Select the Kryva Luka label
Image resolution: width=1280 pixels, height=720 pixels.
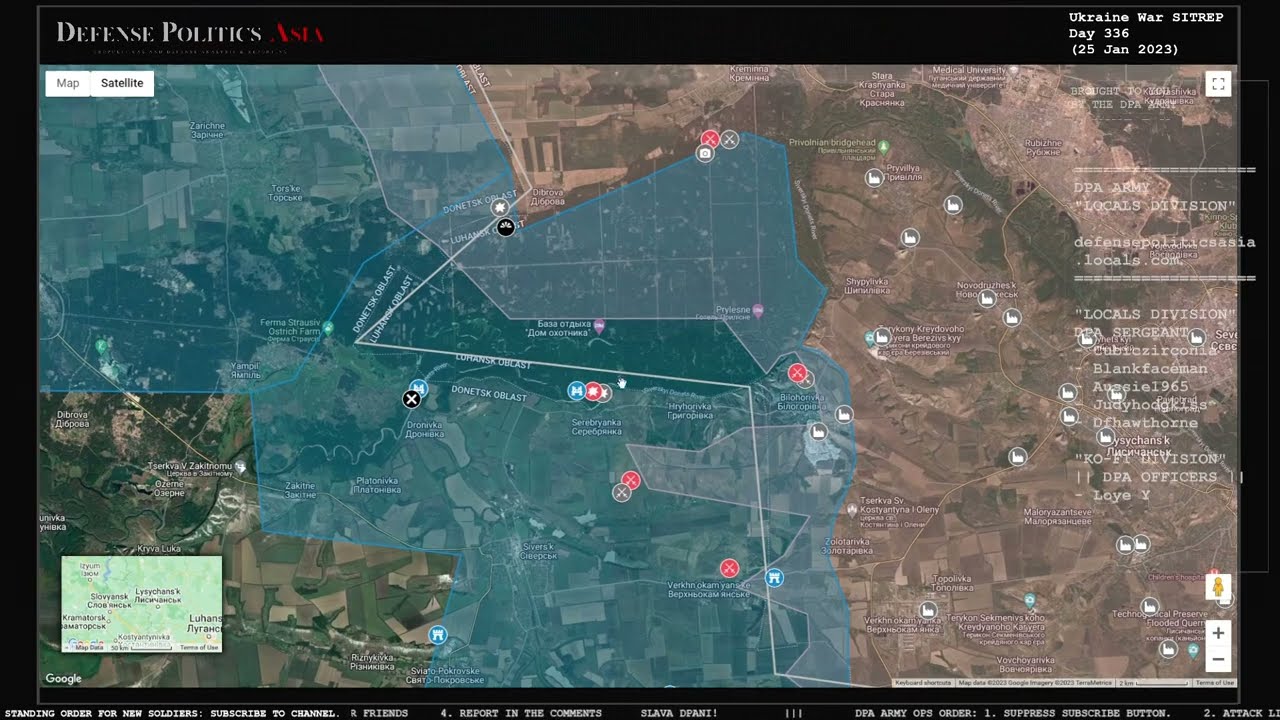[158, 549]
